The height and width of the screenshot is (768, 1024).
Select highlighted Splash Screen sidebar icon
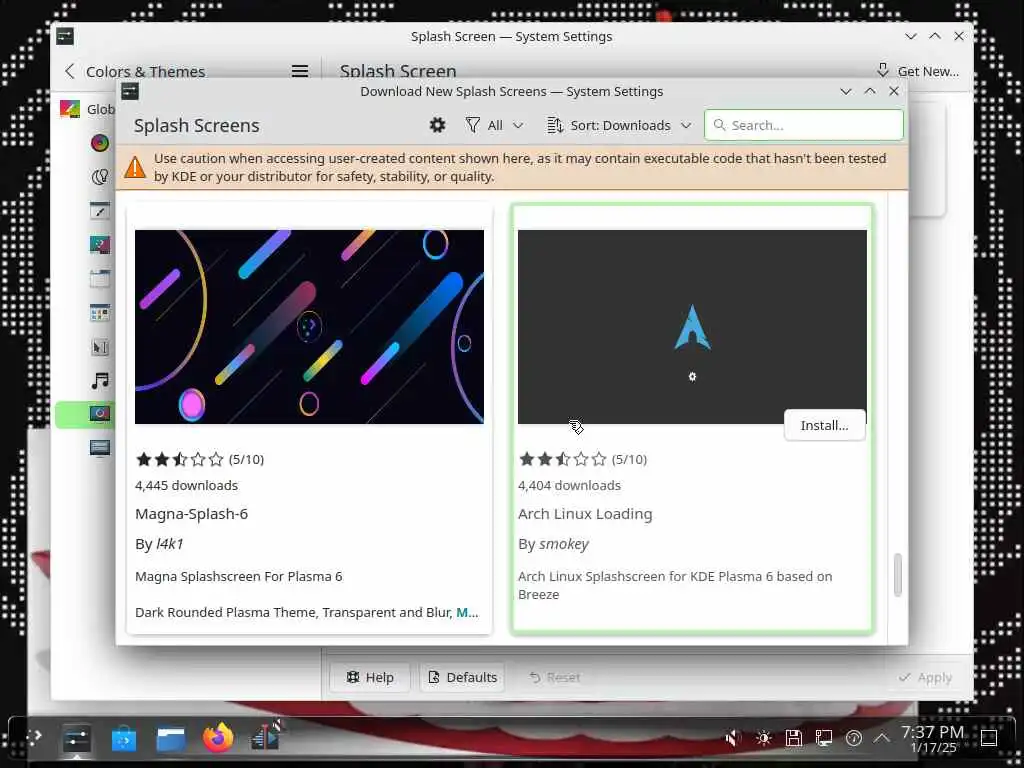100,414
